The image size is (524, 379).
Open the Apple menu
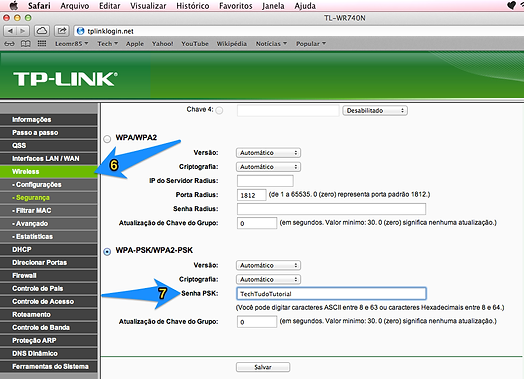[13, 5]
